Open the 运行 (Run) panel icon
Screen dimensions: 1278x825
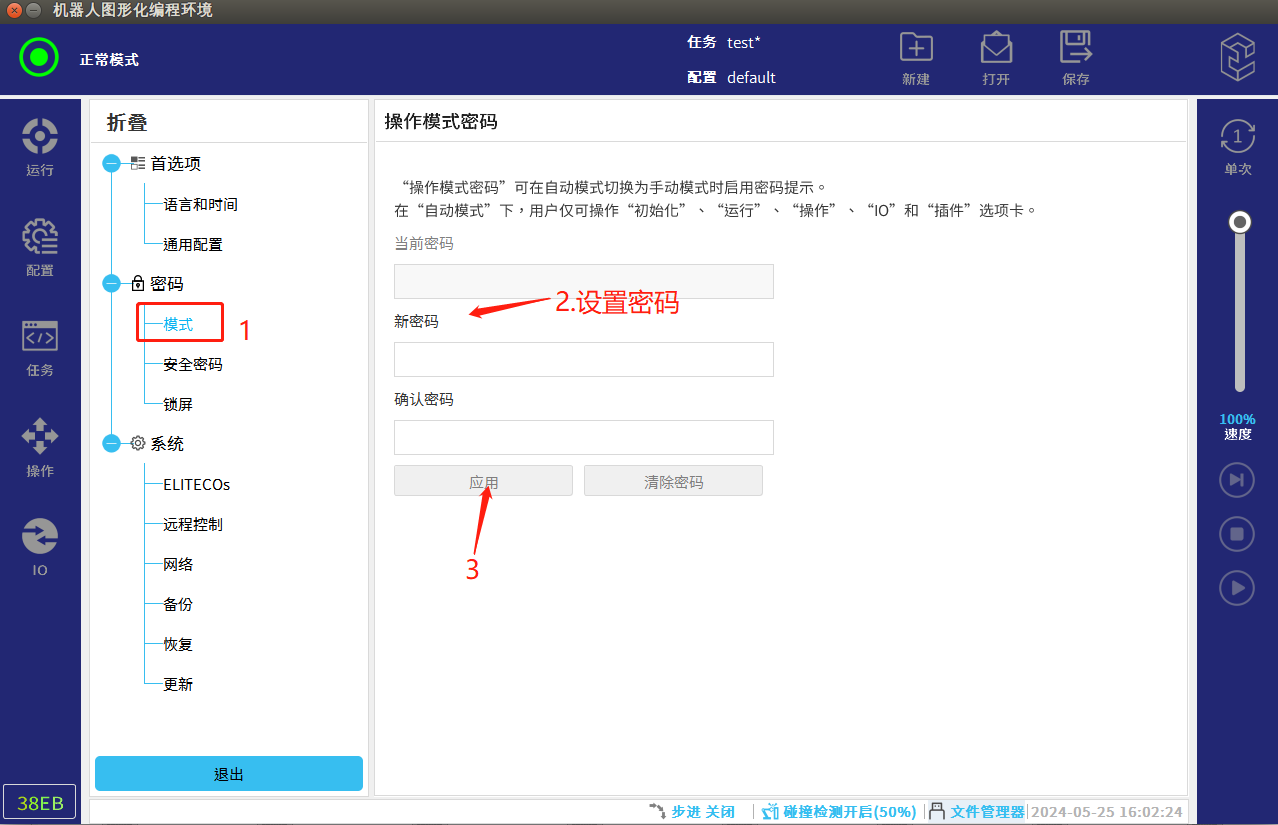coord(40,137)
